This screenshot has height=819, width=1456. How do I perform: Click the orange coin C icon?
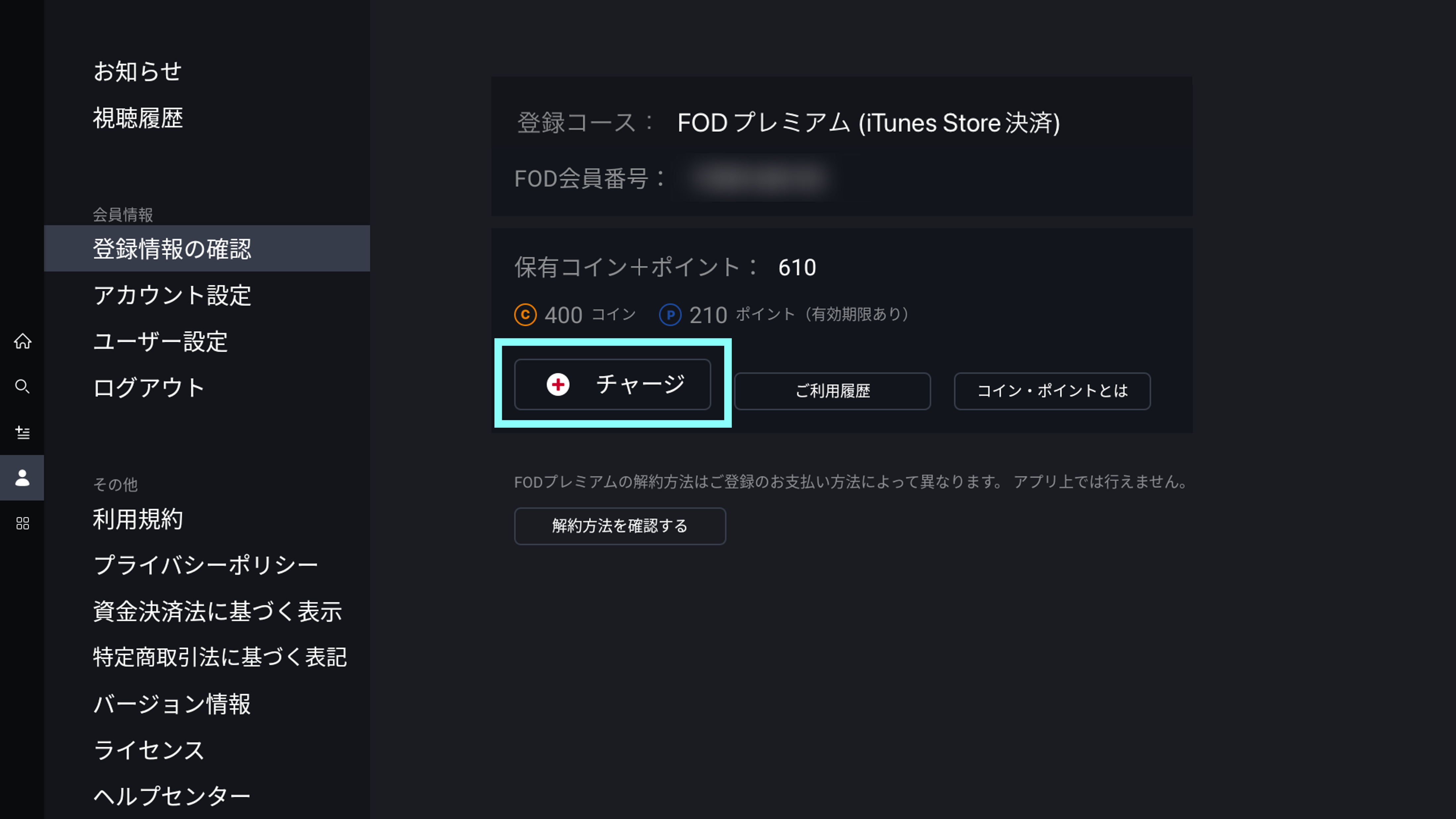click(525, 315)
